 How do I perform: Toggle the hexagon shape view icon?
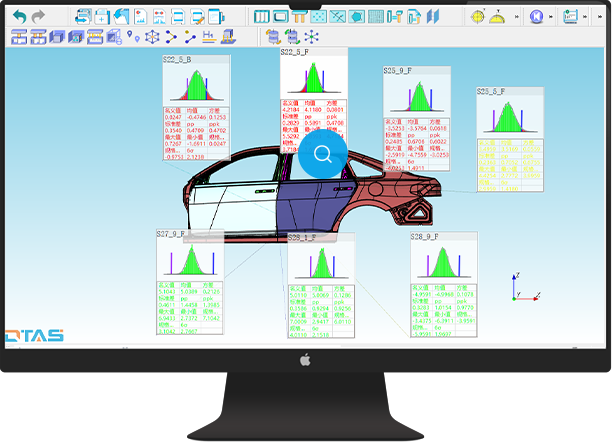tap(355, 17)
